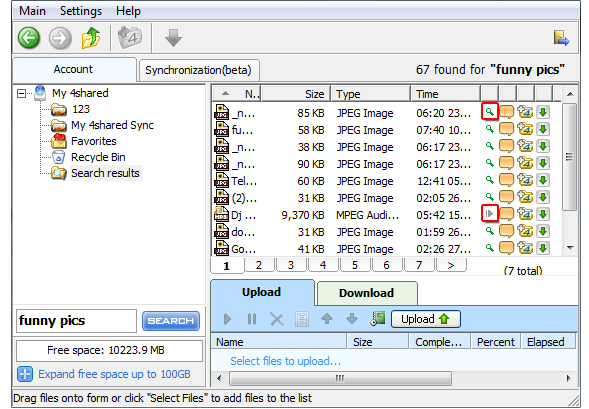Viewport: 589px width, 409px height.
Task: Click the horizontal scrollbar in upload list
Action: point(340,378)
